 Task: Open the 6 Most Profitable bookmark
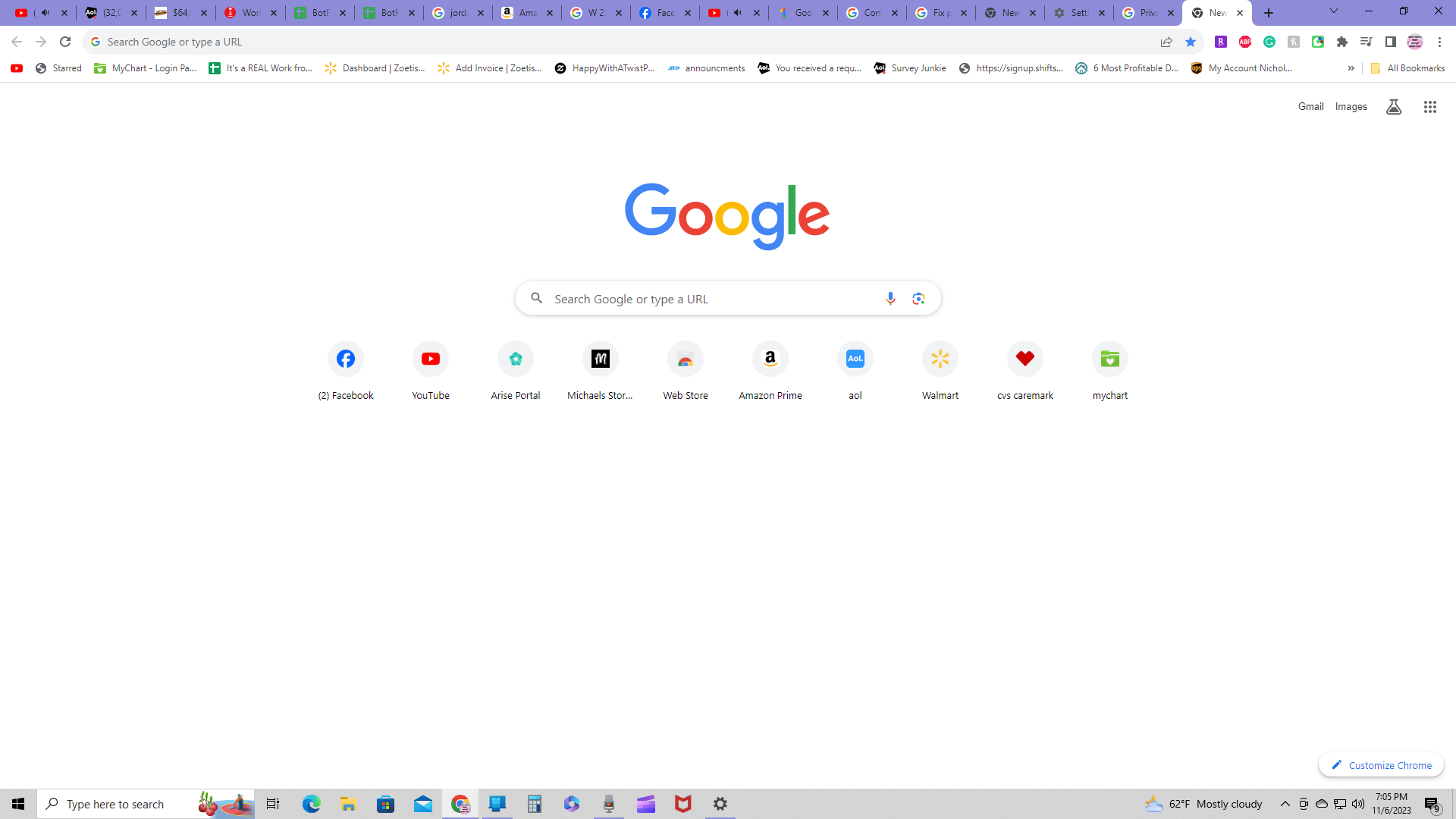click(x=1127, y=68)
